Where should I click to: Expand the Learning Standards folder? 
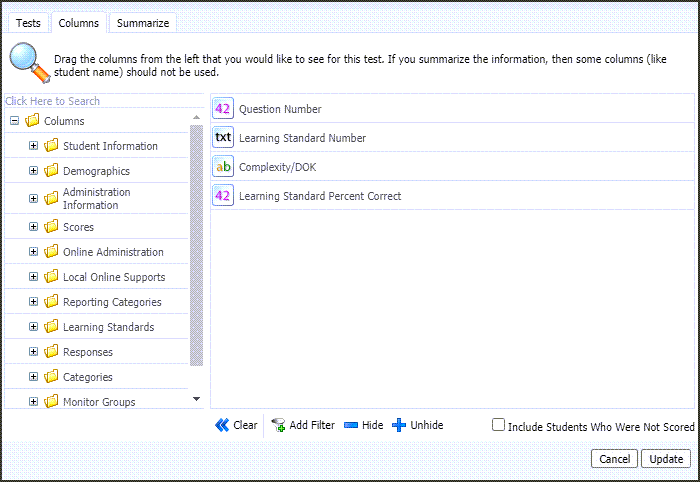point(33,327)
